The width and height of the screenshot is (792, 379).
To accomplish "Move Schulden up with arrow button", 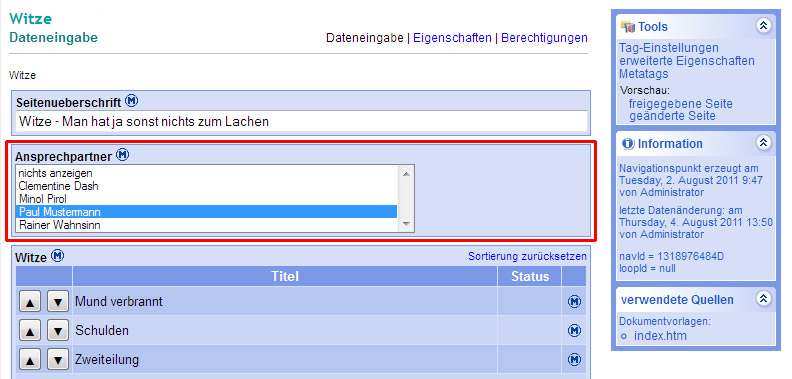I will 30,331.
